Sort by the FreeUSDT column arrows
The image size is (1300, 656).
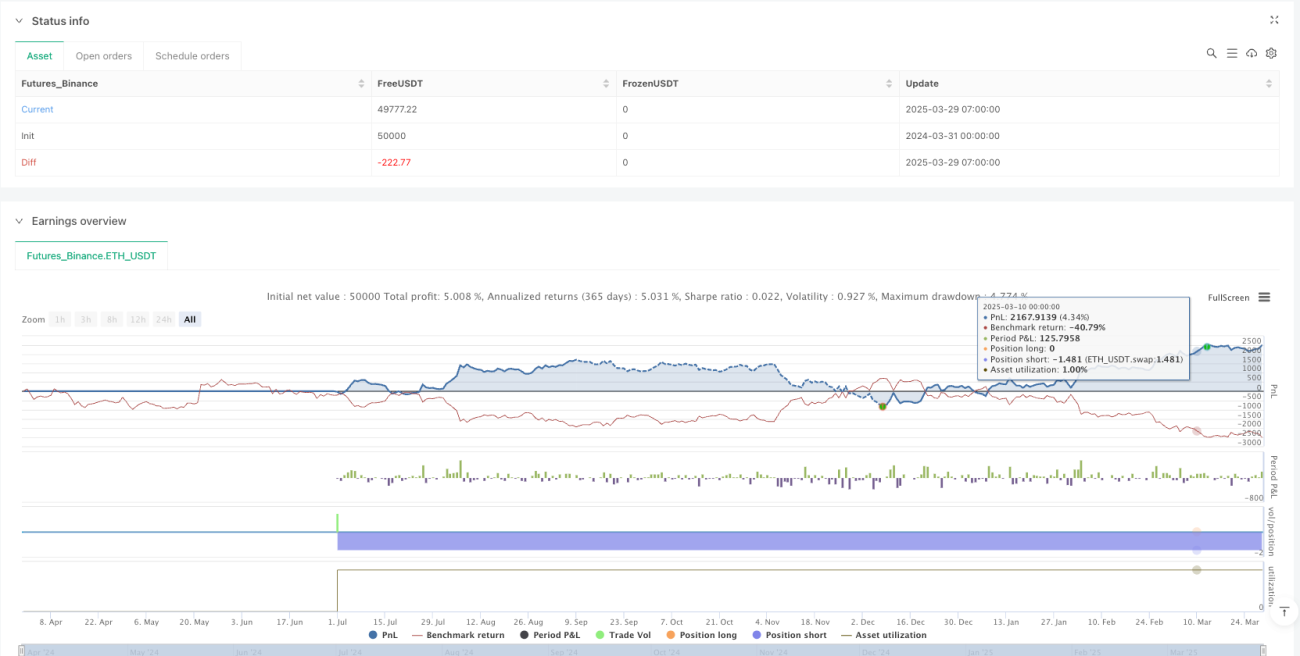point(606,84)
